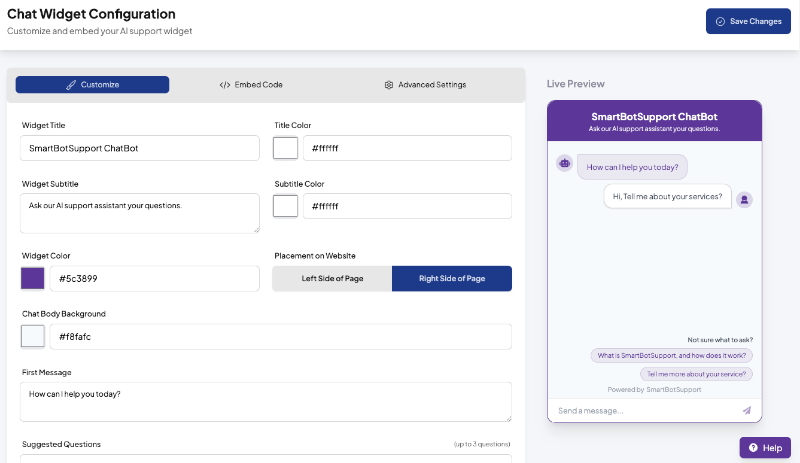This screenshot has width=800, height=463.
Task: Open the Embed Code tab
Action: 251,85
